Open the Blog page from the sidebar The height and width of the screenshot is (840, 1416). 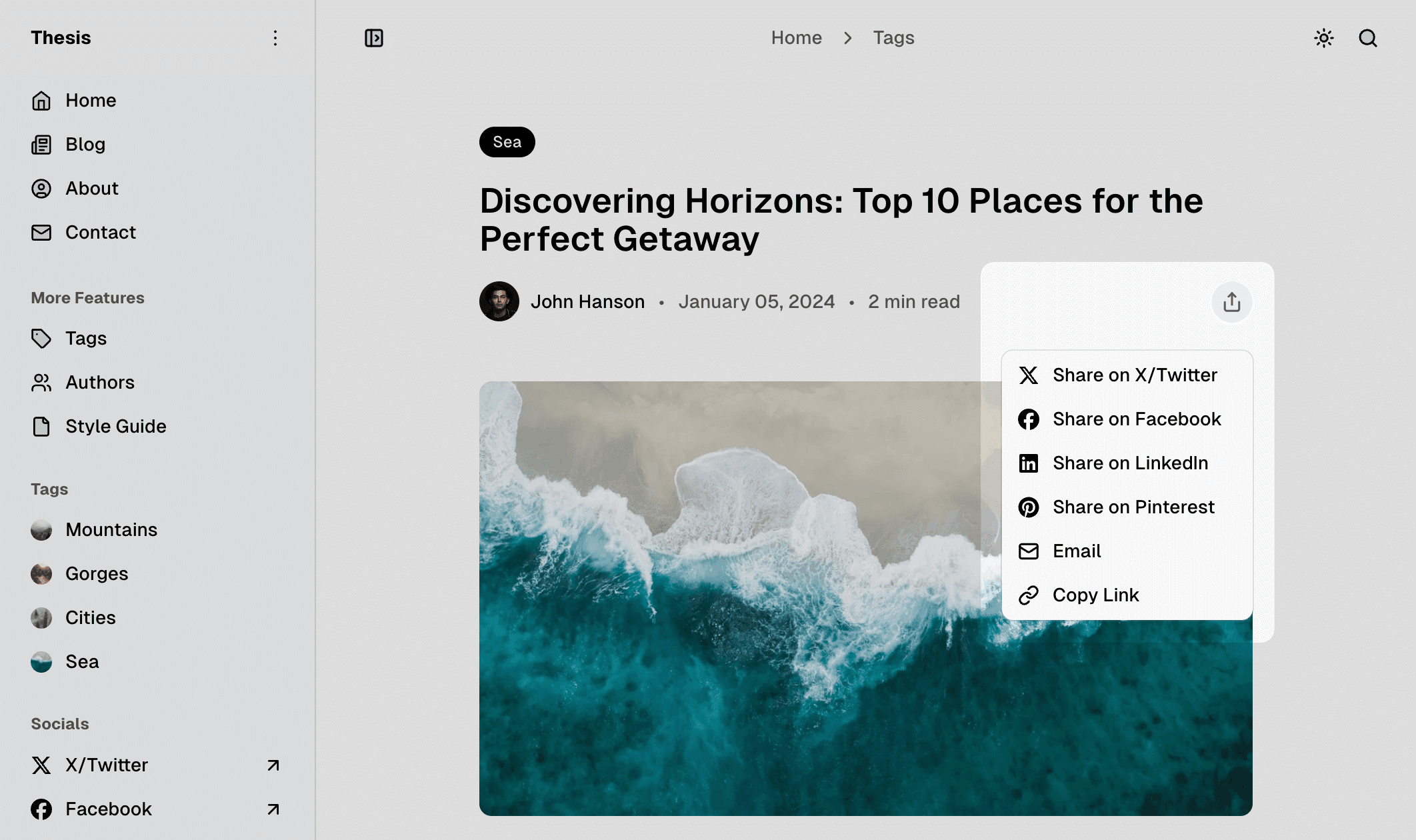(84, 144)
